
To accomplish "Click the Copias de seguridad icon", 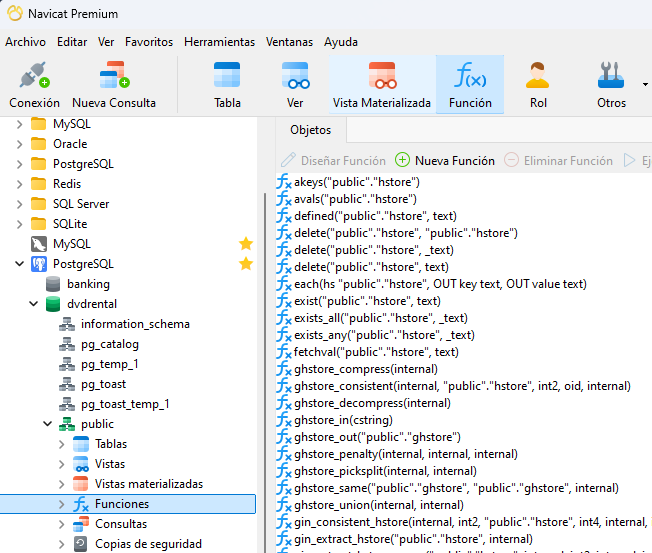I will point(80,544).
